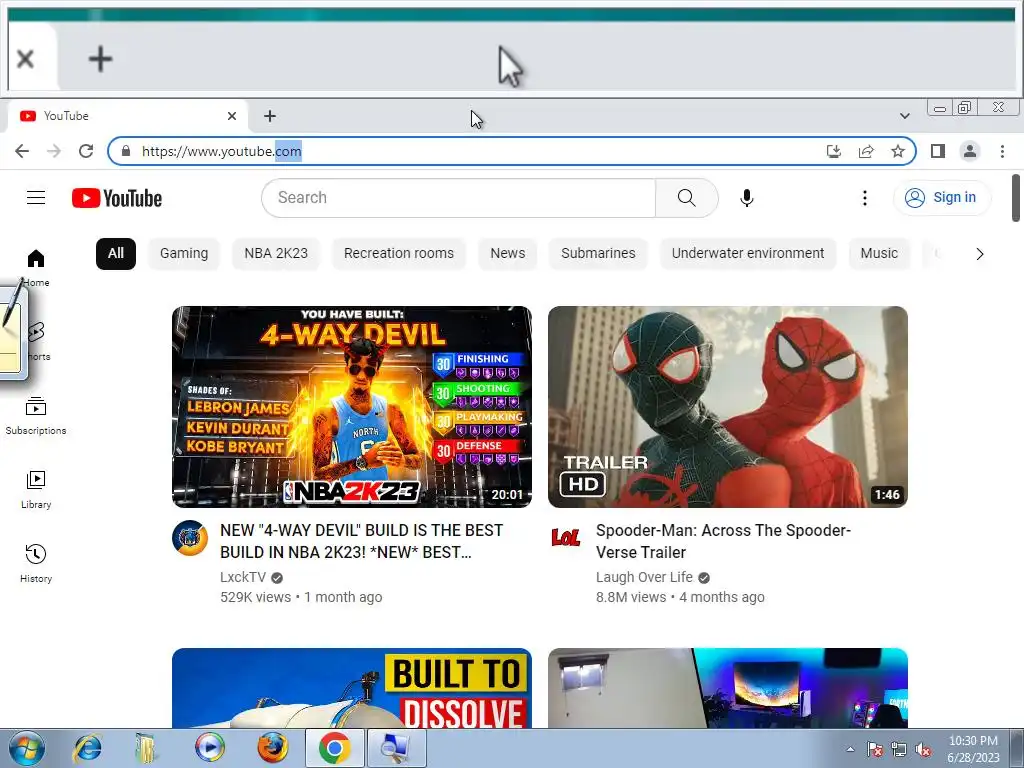Viewport: 1024px width, 768px height.
Task: Open the 10:30 PM taskbar clock
Action: coord(973,749)
